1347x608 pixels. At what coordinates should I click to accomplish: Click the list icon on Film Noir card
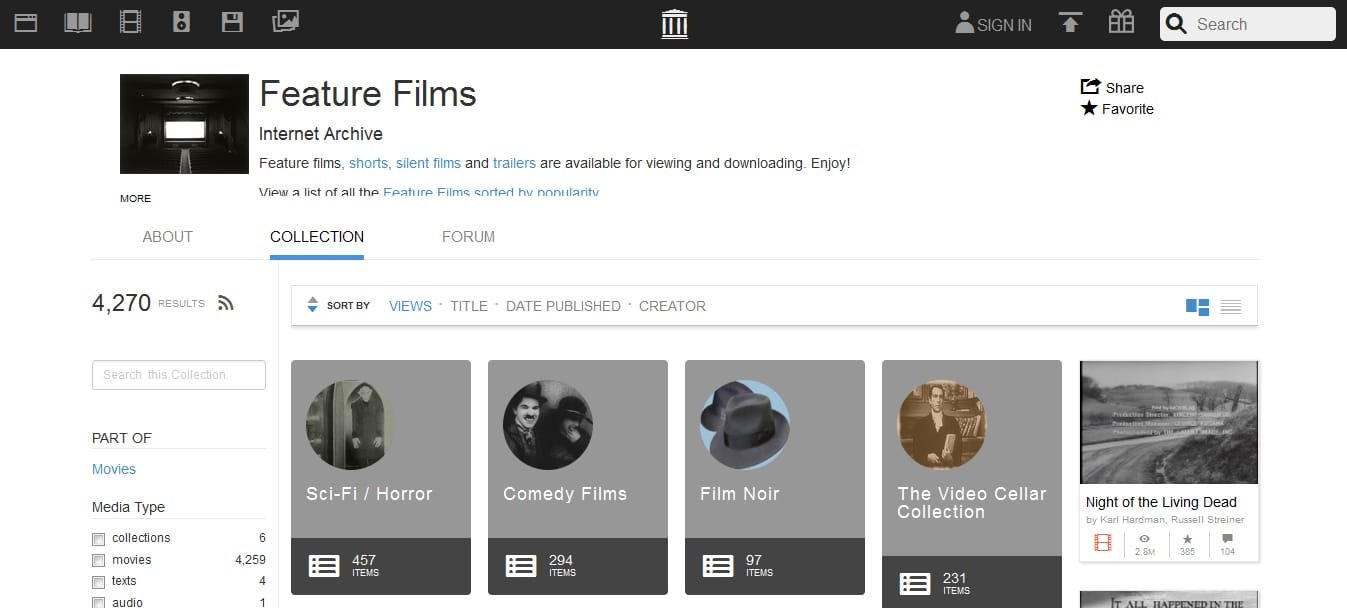click(x=718, y=566)
